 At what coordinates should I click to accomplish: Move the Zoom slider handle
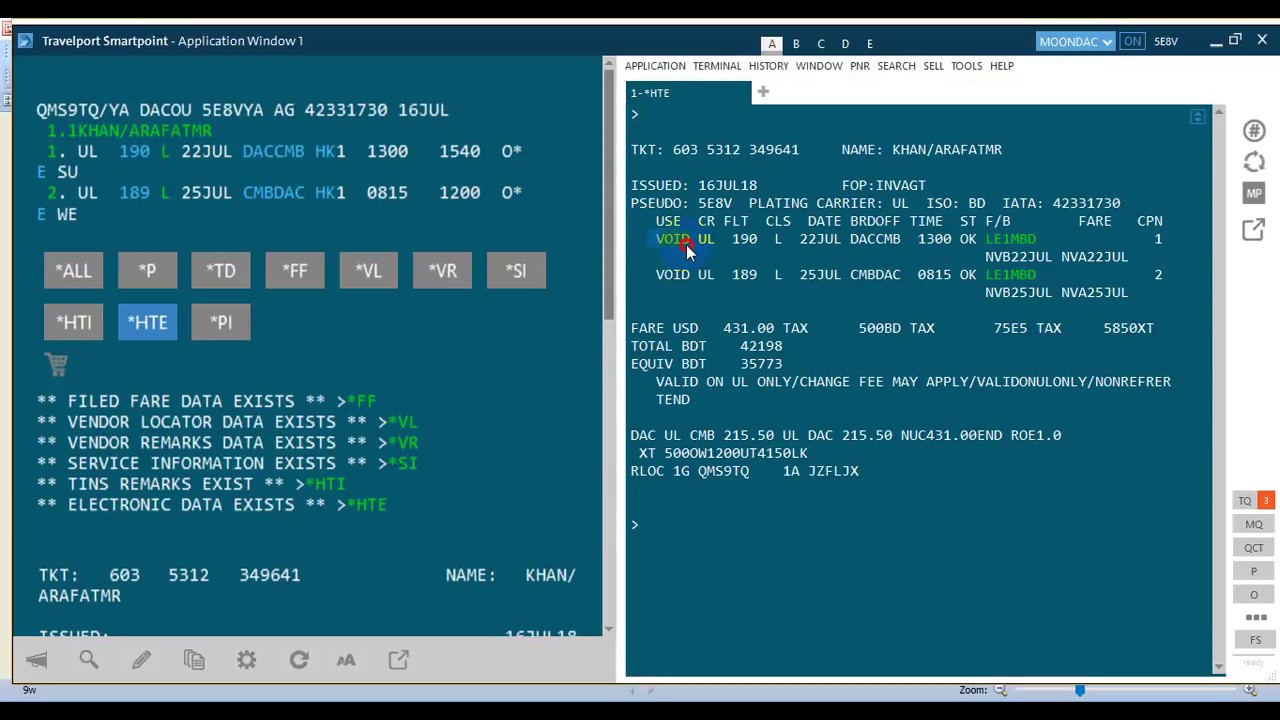click(x=1080, y=690)
